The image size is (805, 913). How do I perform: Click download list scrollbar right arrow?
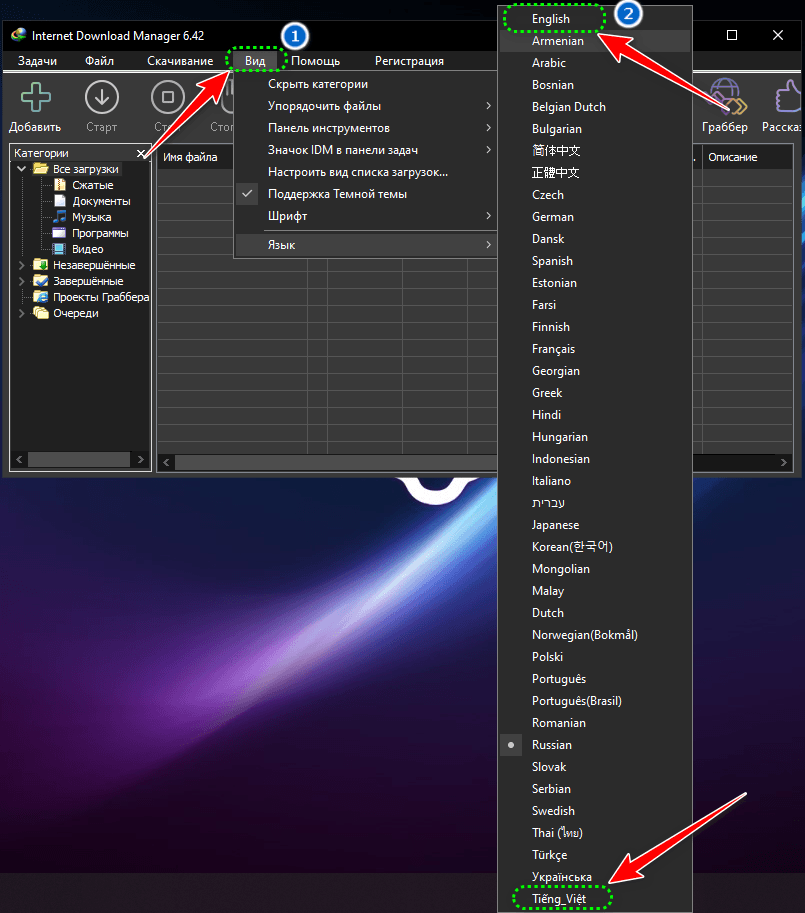click(x=783, y=462)
